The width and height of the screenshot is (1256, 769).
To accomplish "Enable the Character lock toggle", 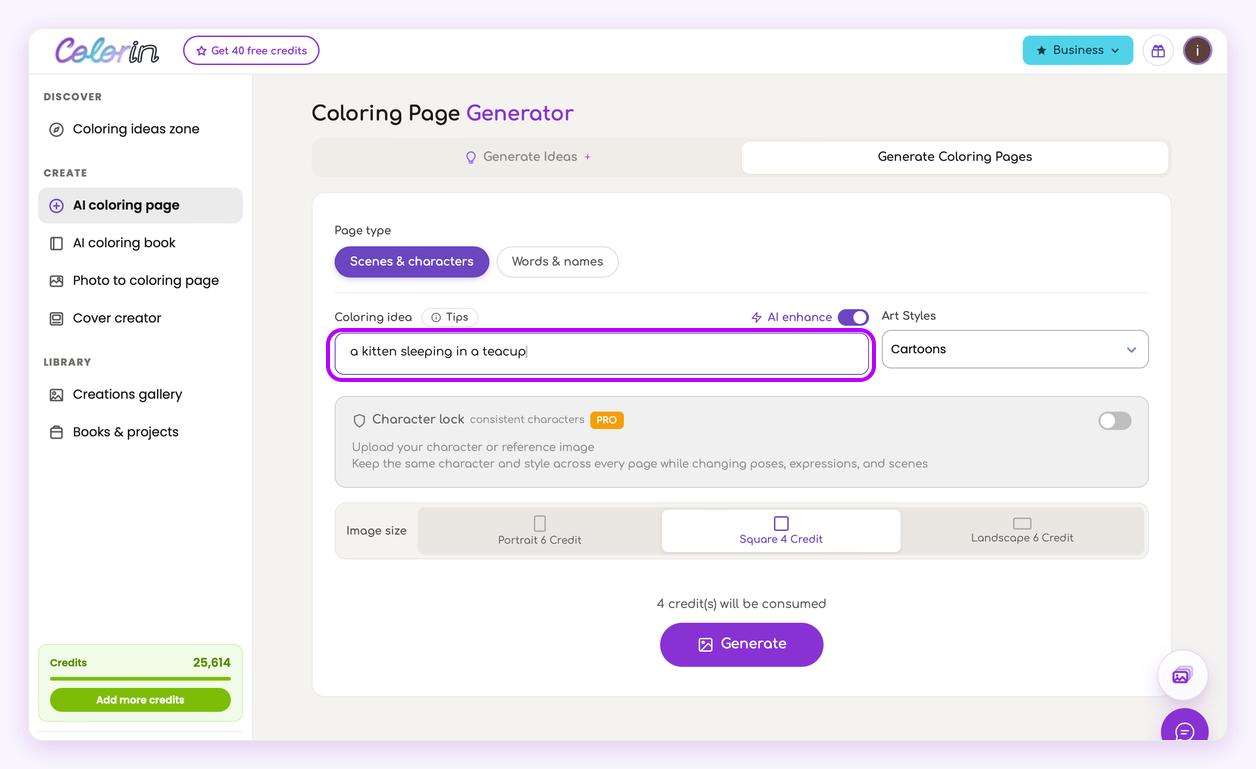I will (1115, 421).
